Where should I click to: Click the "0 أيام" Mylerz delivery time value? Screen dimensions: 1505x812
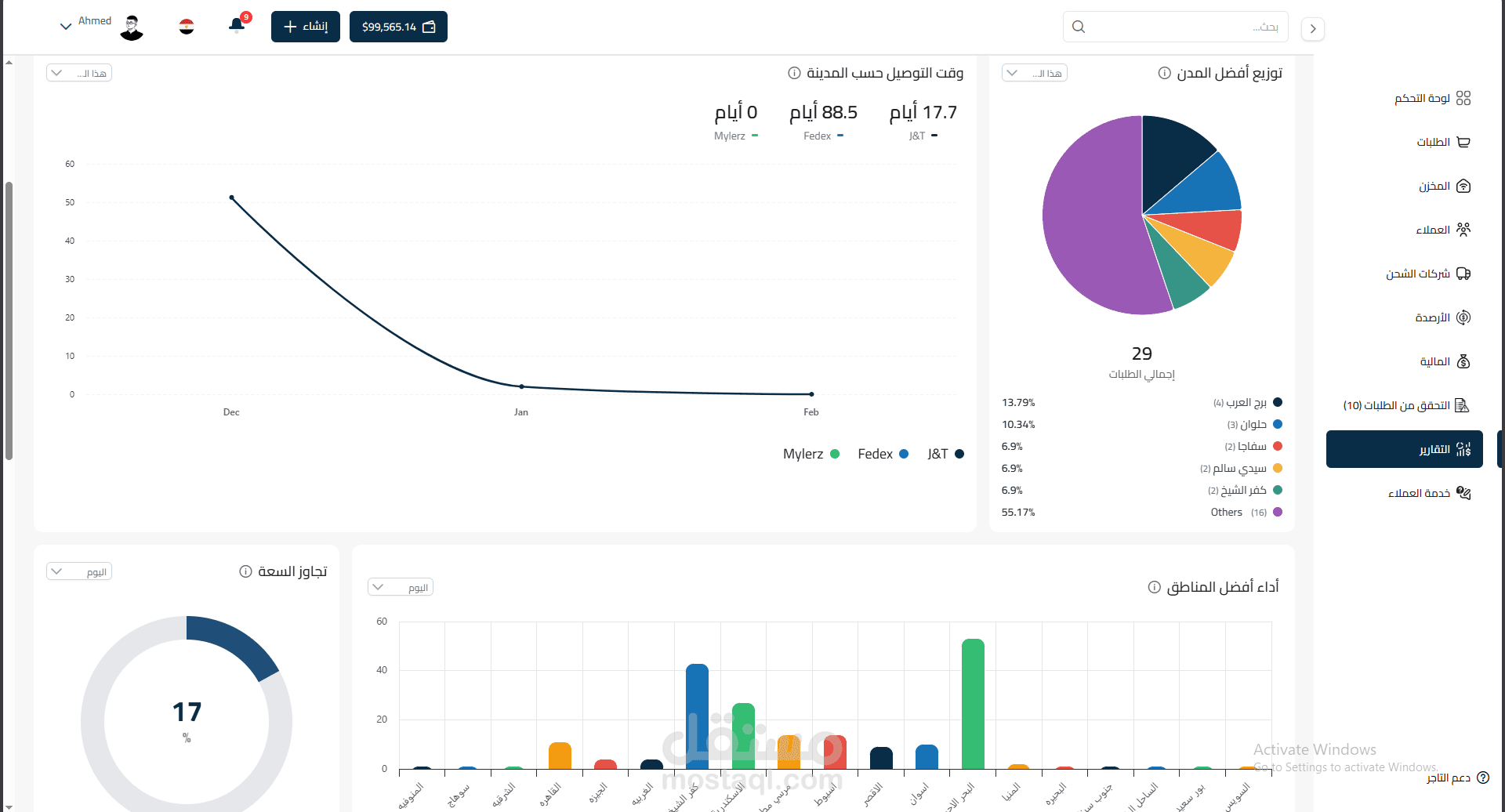(735, 112)
